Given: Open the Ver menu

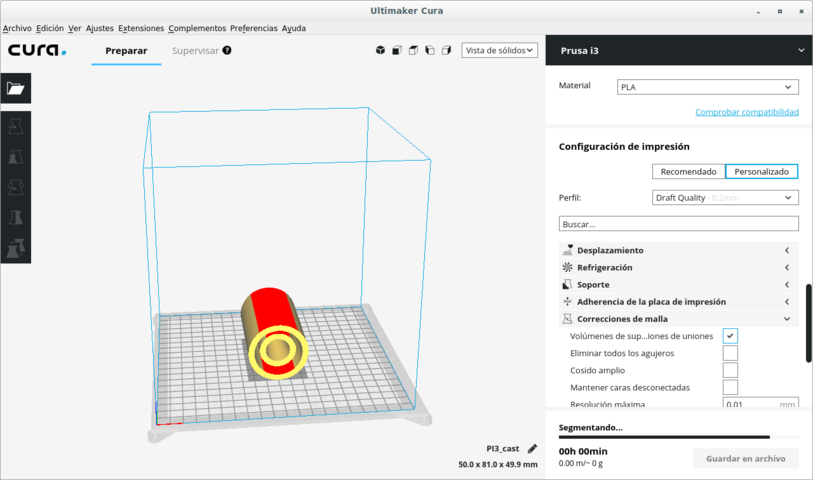Looking at the screenshot, I should (75, 28).
